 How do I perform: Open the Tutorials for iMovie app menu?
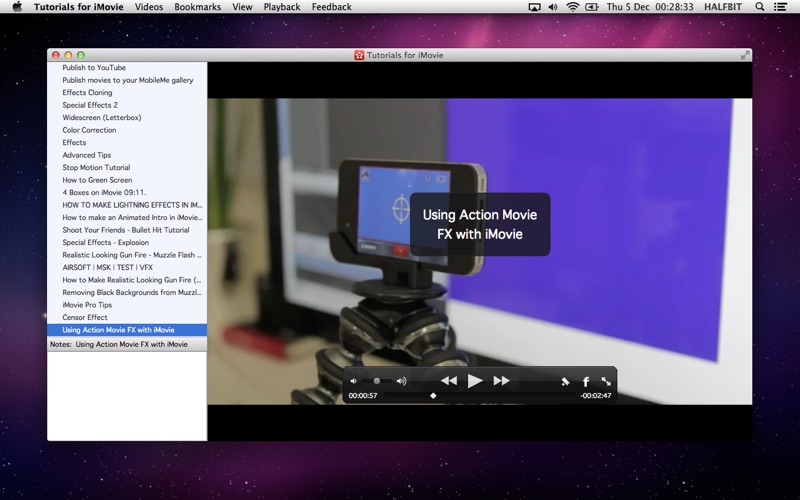point(79,7)
